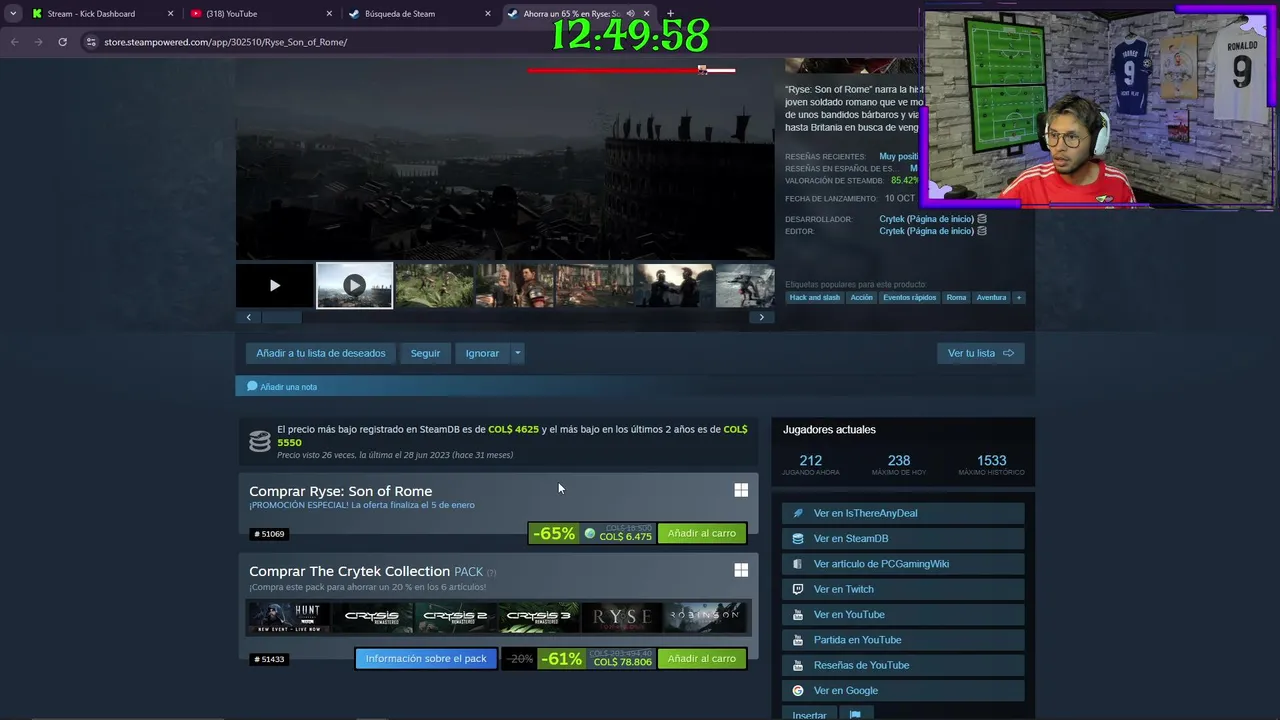The width and height of the screenshot is (1280, 720).
Task: View site information icon in address bar
Action: coord(91,42)
